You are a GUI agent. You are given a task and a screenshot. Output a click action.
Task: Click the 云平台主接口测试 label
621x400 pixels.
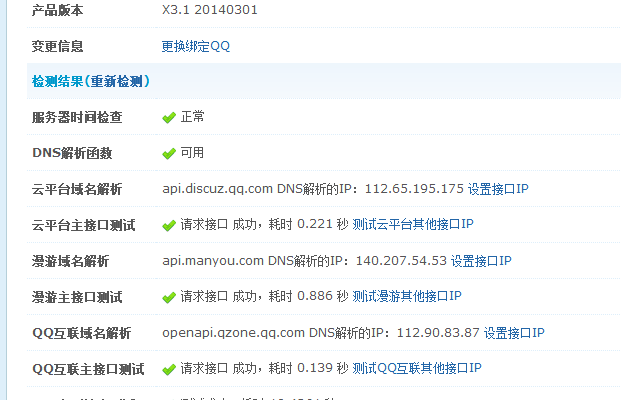[x=84, y=225]
